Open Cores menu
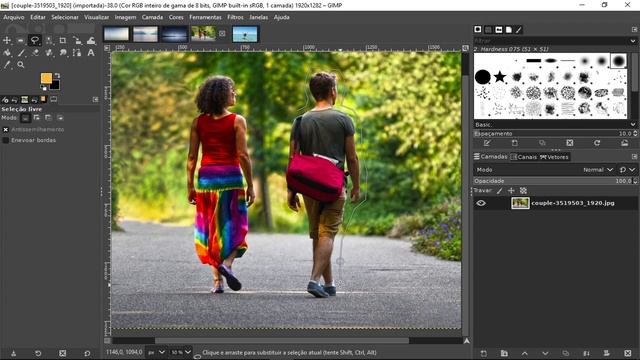Viewport: 640px width, 360px height. [x=176, y=17]
